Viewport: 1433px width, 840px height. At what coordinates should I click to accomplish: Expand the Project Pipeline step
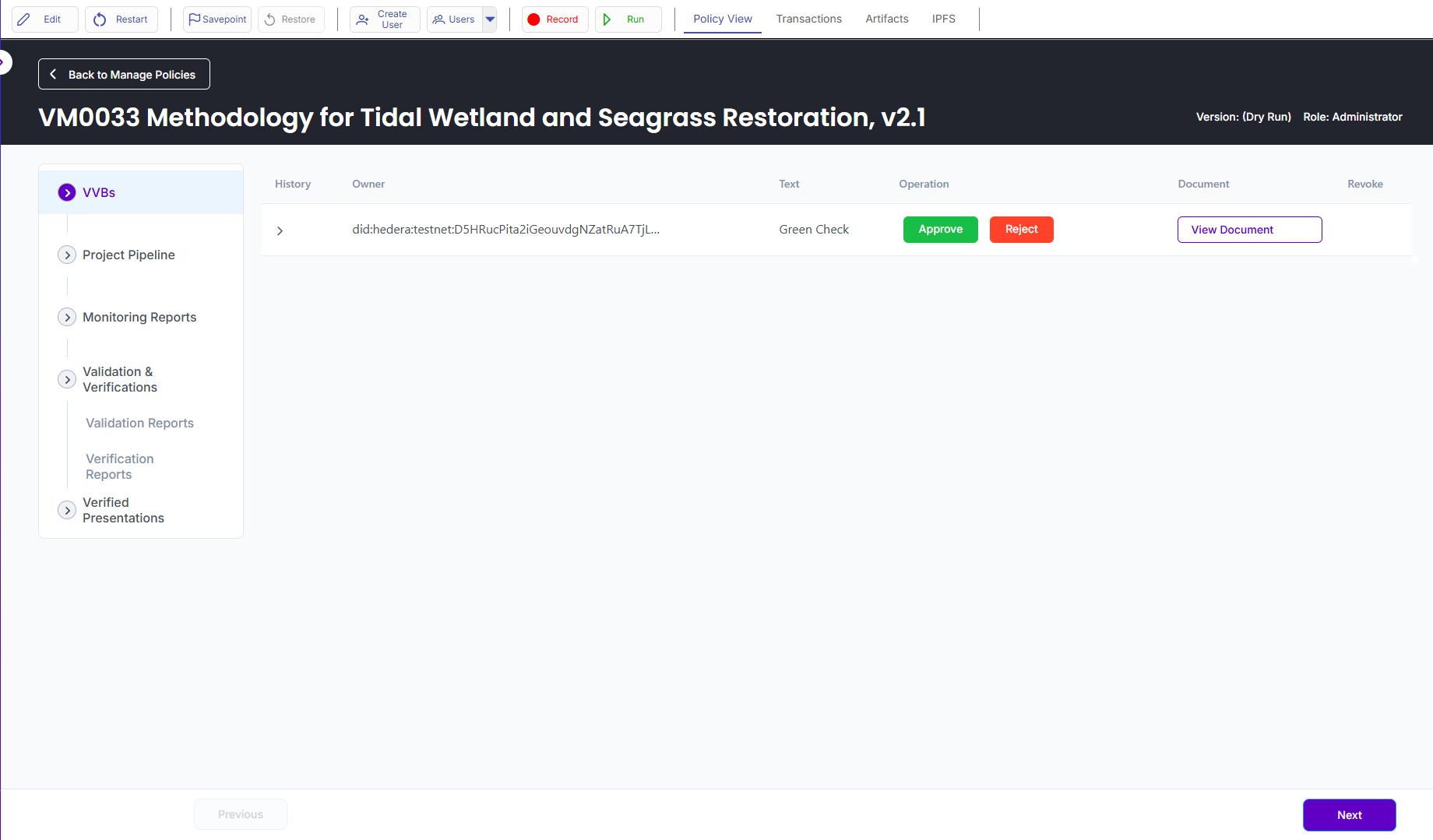[67, 255]
